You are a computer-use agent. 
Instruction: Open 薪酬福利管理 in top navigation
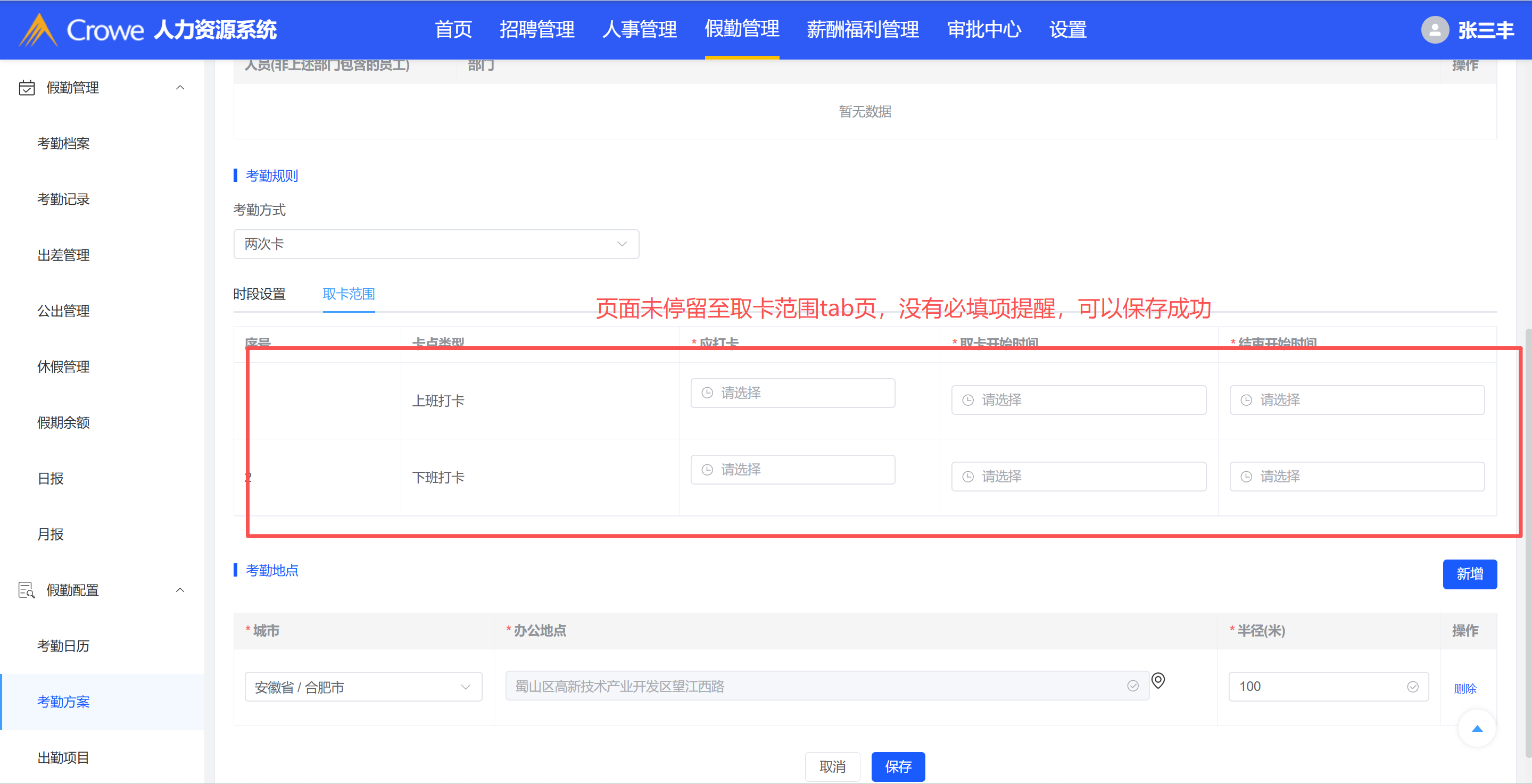863,30
